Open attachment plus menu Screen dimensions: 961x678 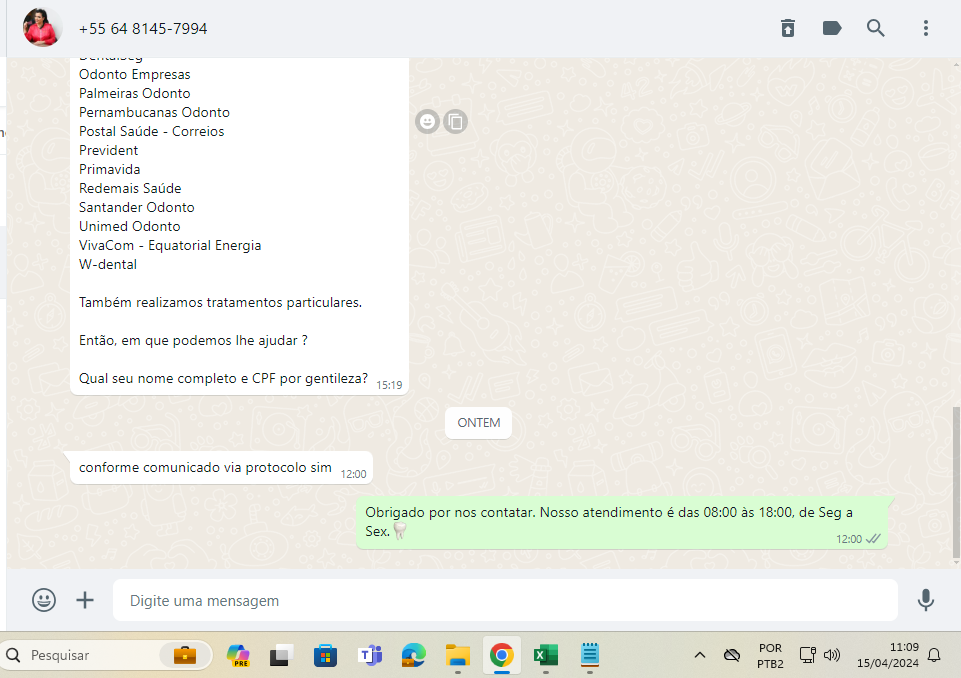[x=85, y=600]
